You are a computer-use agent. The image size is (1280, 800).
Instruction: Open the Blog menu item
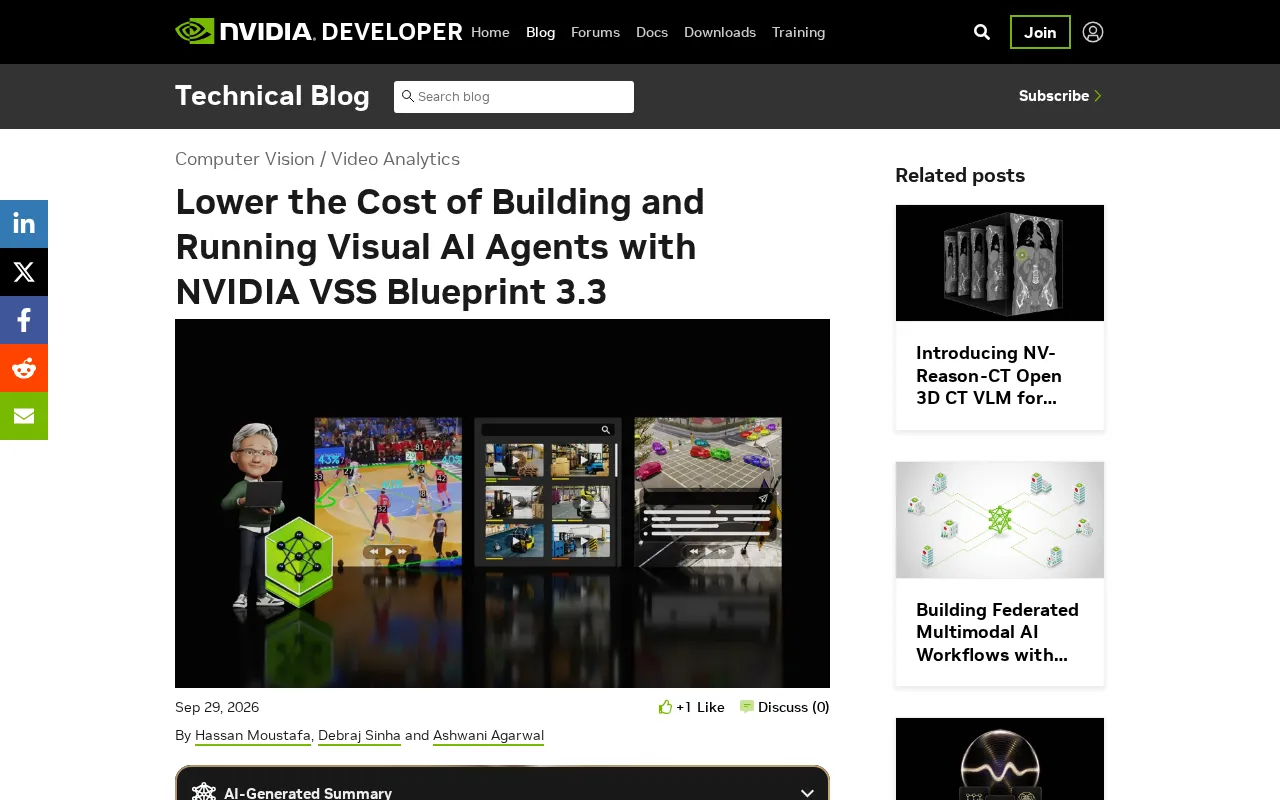coord(540,32)
